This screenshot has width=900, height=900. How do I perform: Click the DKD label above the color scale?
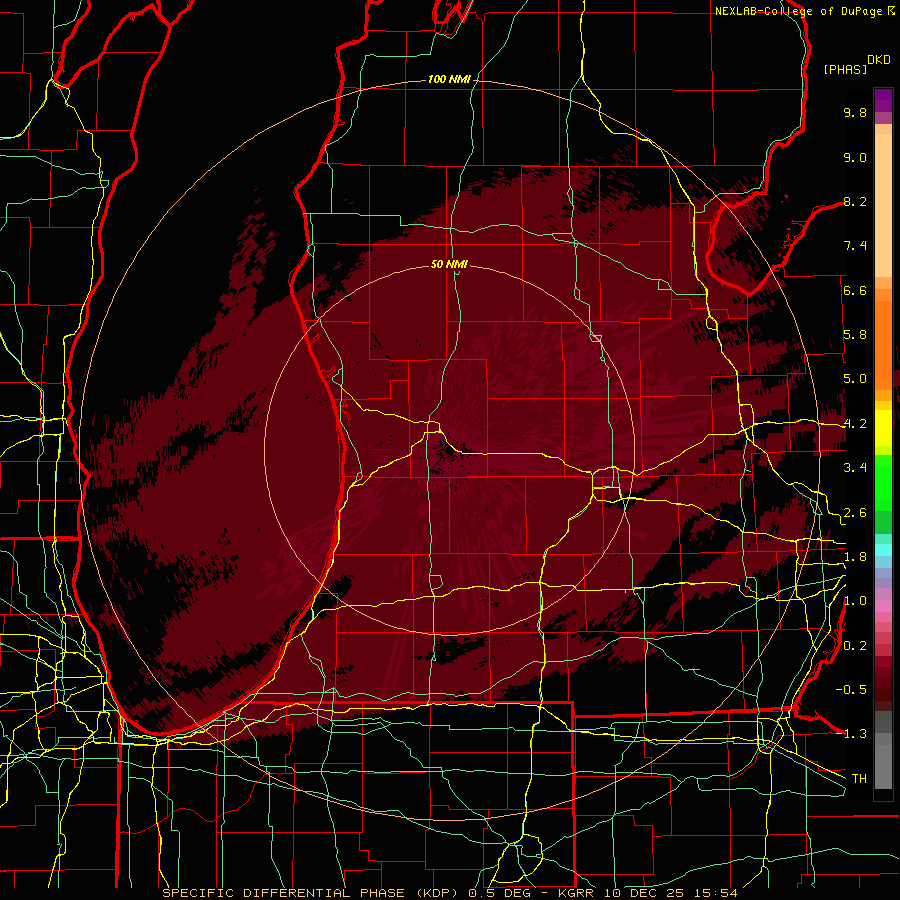point(879,60)
